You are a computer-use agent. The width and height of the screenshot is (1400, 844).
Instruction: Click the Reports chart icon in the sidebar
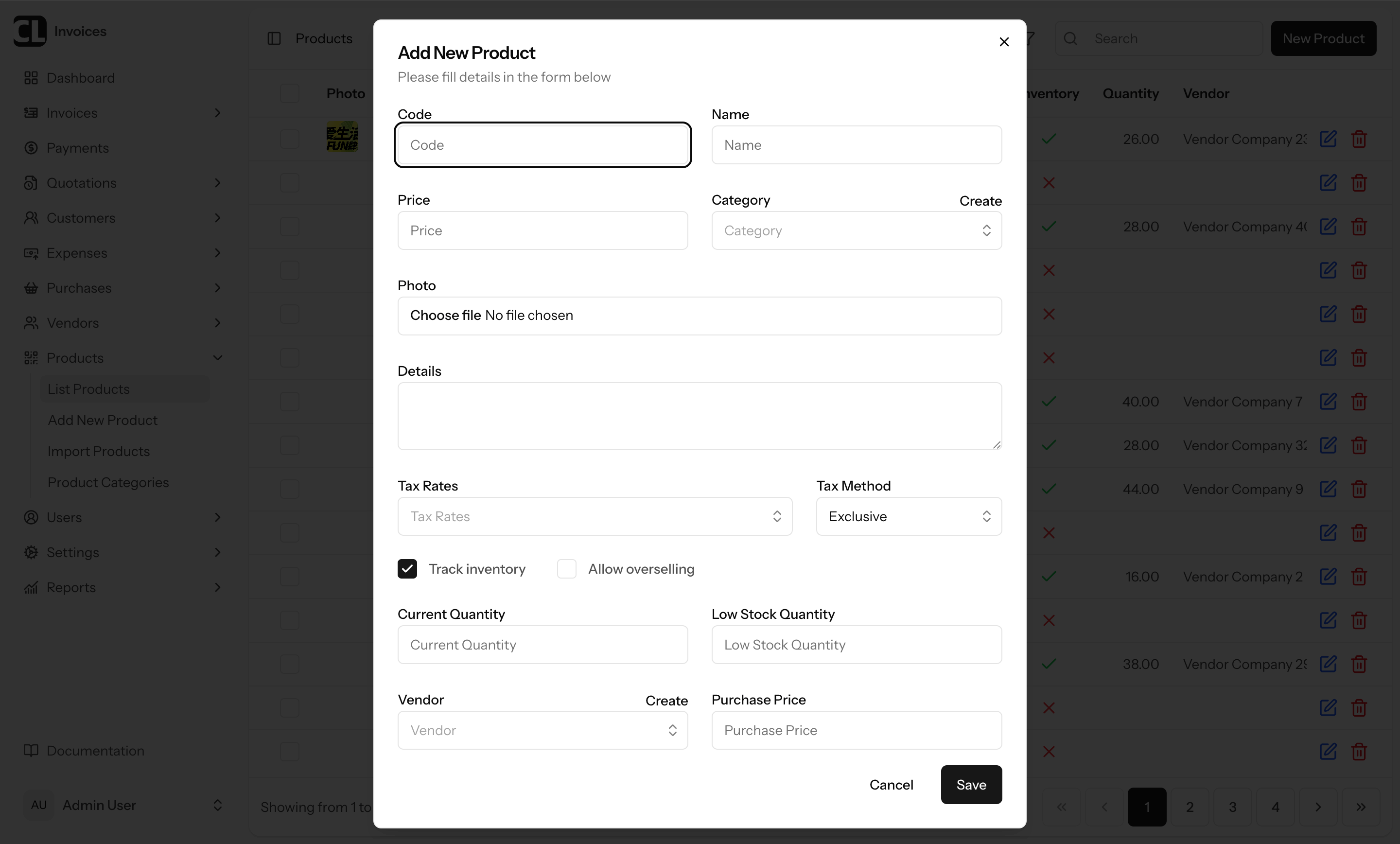pyautogui.click(x=31, y=587)
